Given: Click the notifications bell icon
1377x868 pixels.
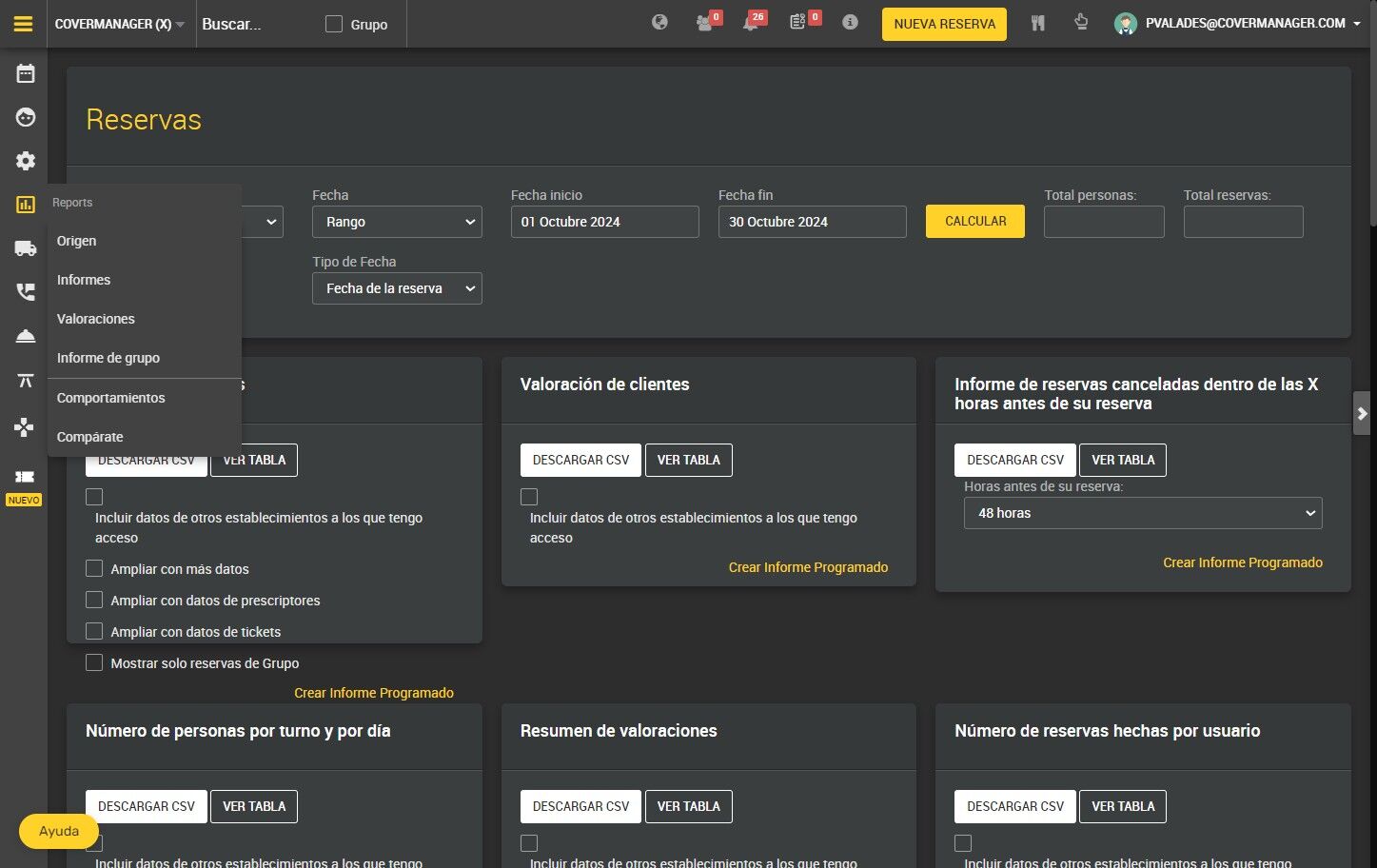Looking at the screenshot, I should point(751,23).
